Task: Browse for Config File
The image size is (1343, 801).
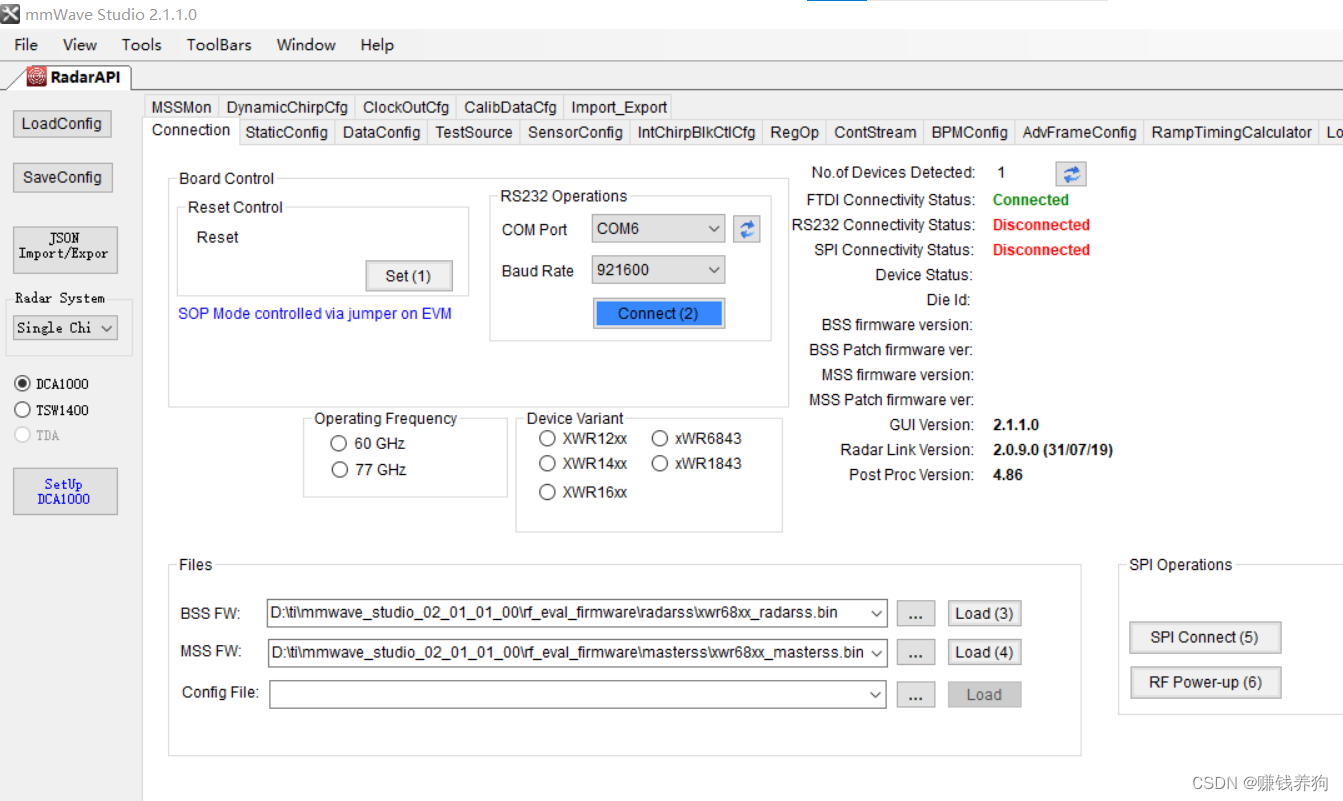Action: click(916, 694)
